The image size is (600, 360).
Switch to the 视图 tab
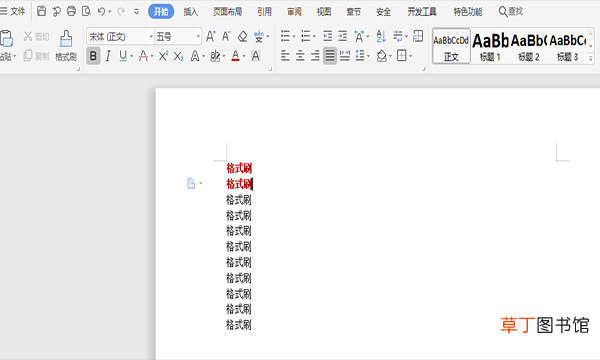324,12
